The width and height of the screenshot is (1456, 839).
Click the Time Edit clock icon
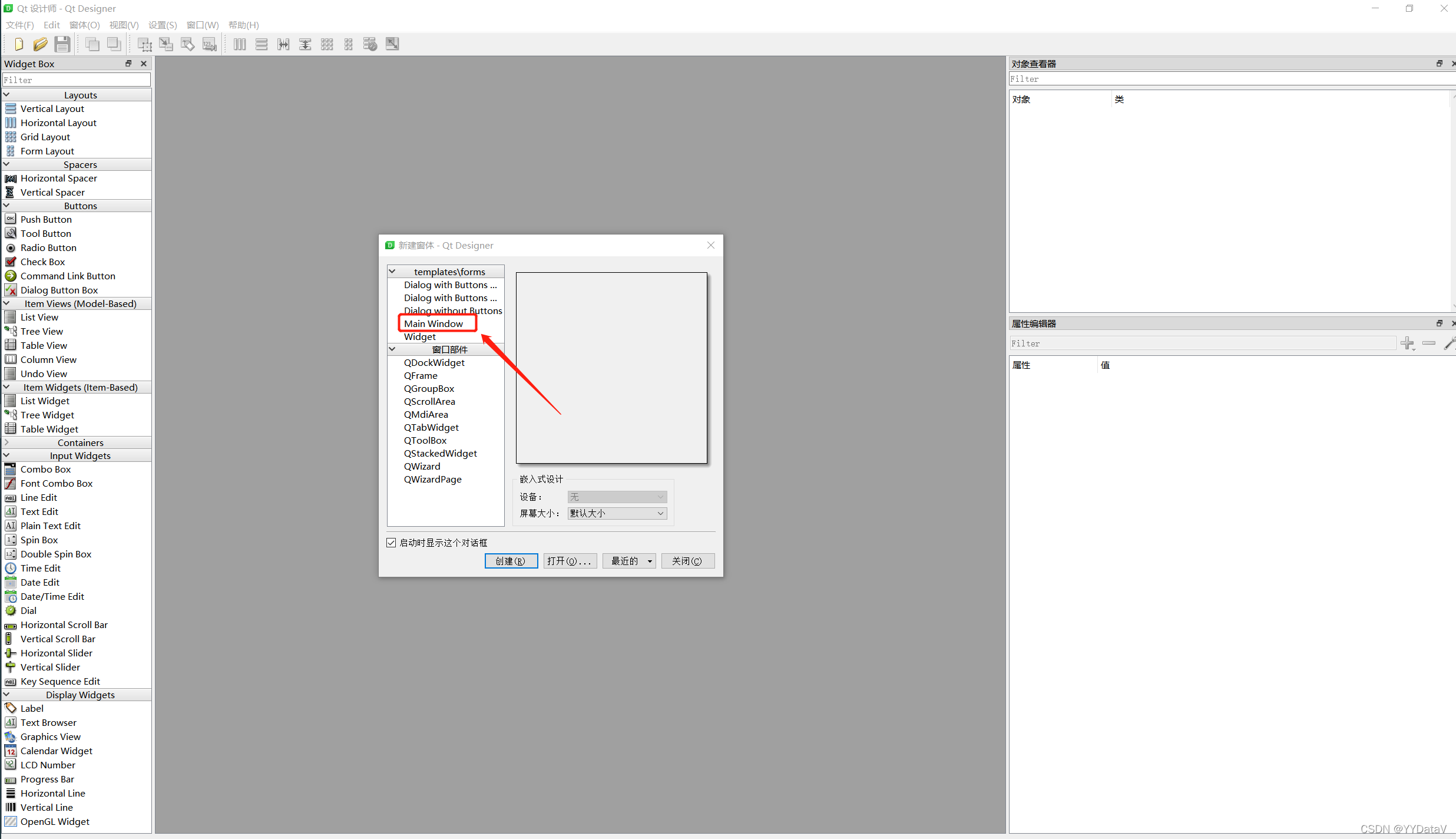pos(11,568)
